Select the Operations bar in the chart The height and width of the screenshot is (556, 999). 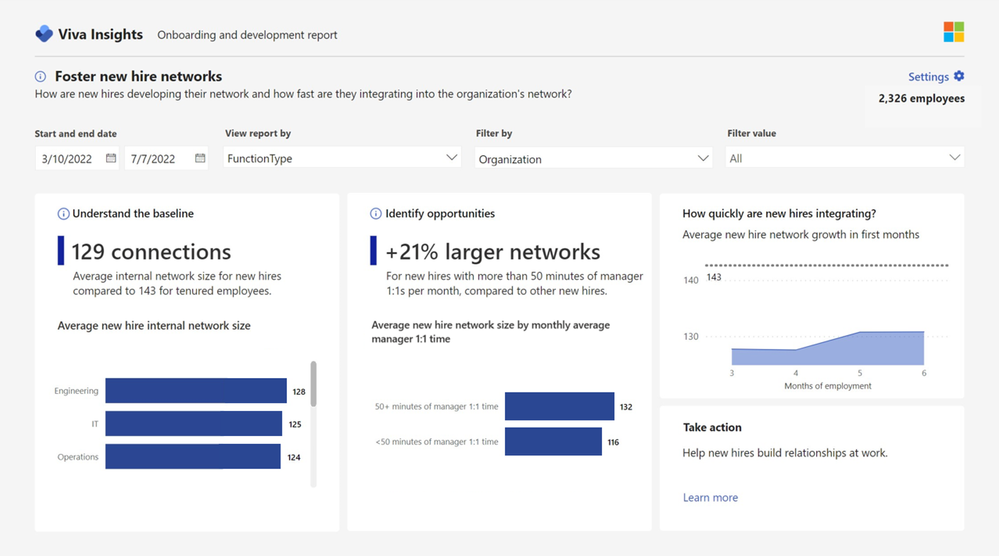[193, 457]
